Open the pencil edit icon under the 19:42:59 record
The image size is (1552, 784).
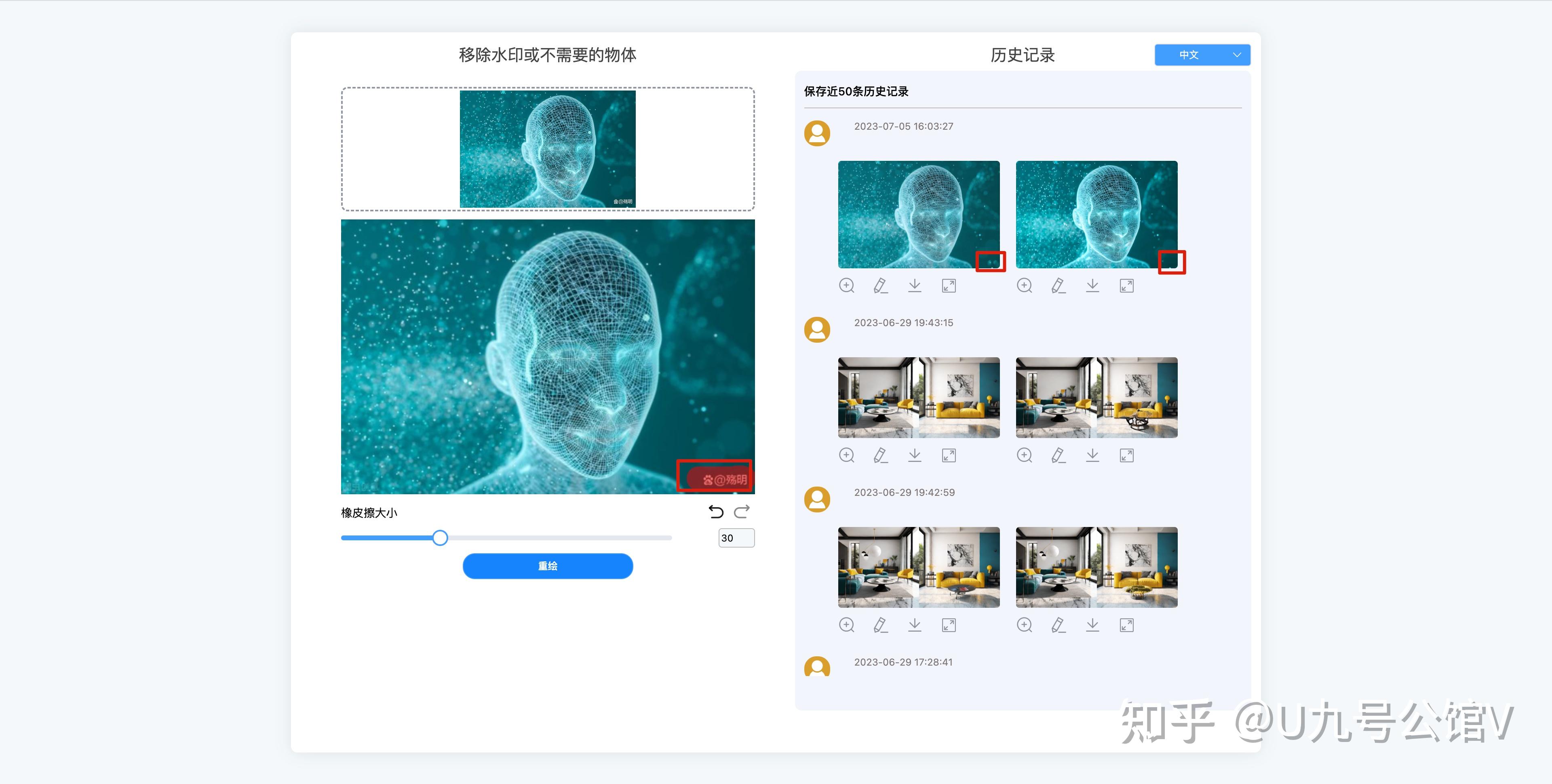point(880,625)
